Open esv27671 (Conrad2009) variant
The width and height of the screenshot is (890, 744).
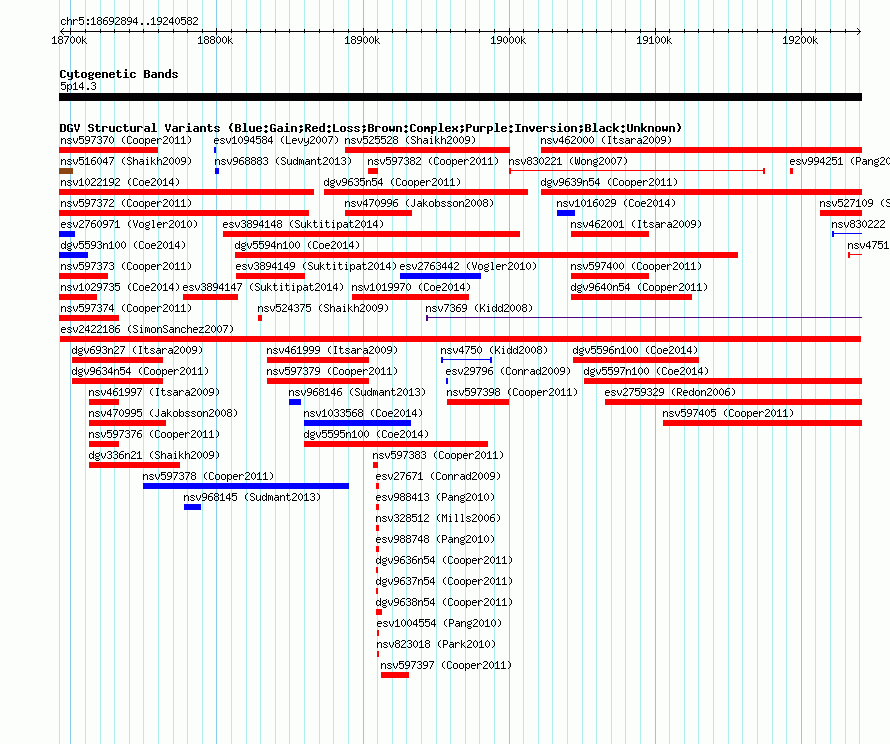pyautogui.click(x=438, y=476)
